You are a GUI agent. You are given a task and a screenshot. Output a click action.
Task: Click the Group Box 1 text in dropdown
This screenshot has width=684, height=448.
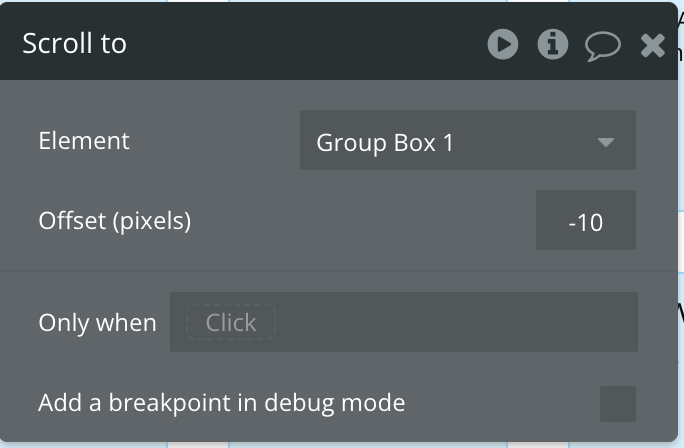pos(385,142)
